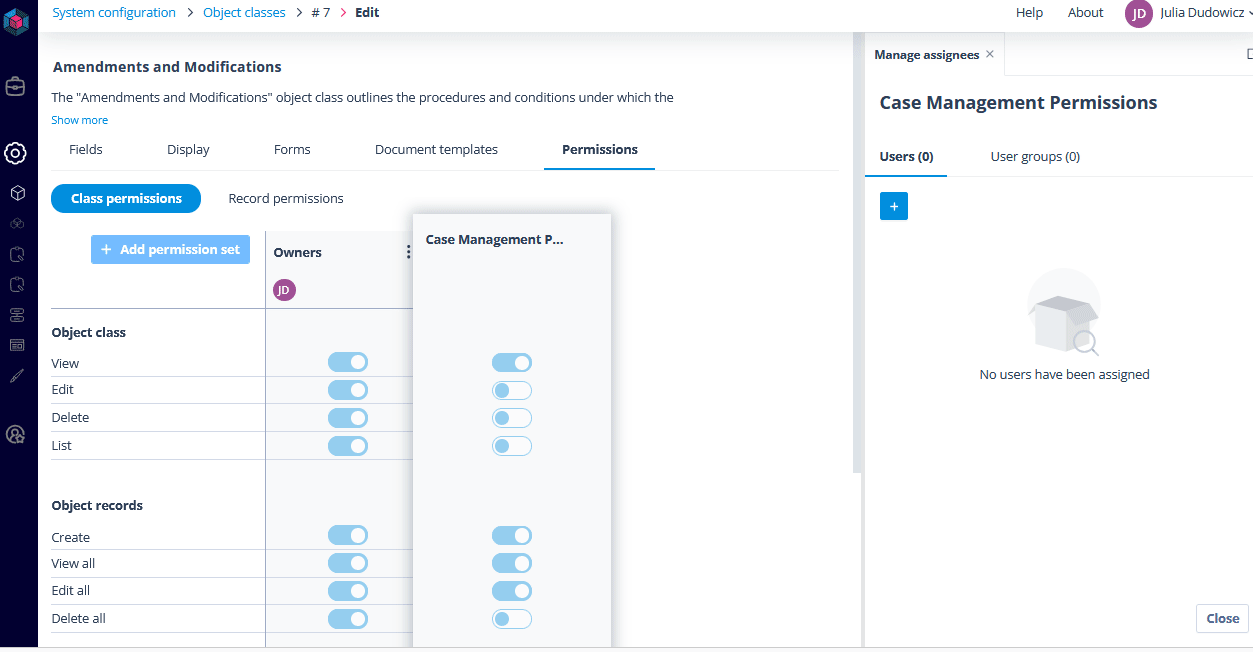This screenshot has width=1253, height=652.
Task: Click the Object records section label
Action: coord(97,506)
